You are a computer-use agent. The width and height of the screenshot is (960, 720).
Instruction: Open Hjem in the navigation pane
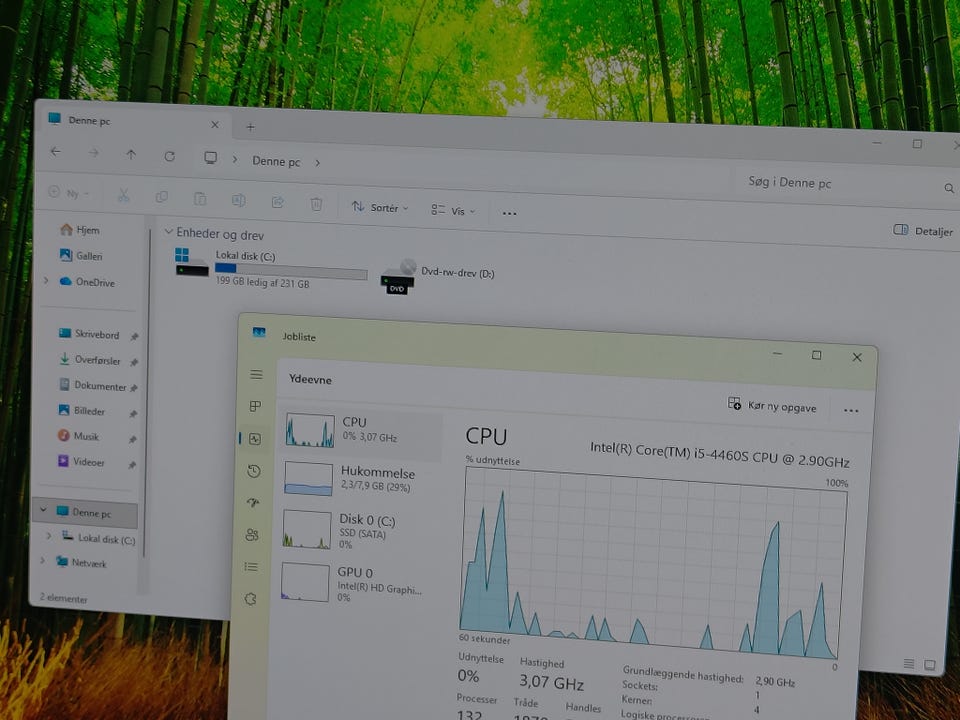pyautogui.click(x=80, y=230)
